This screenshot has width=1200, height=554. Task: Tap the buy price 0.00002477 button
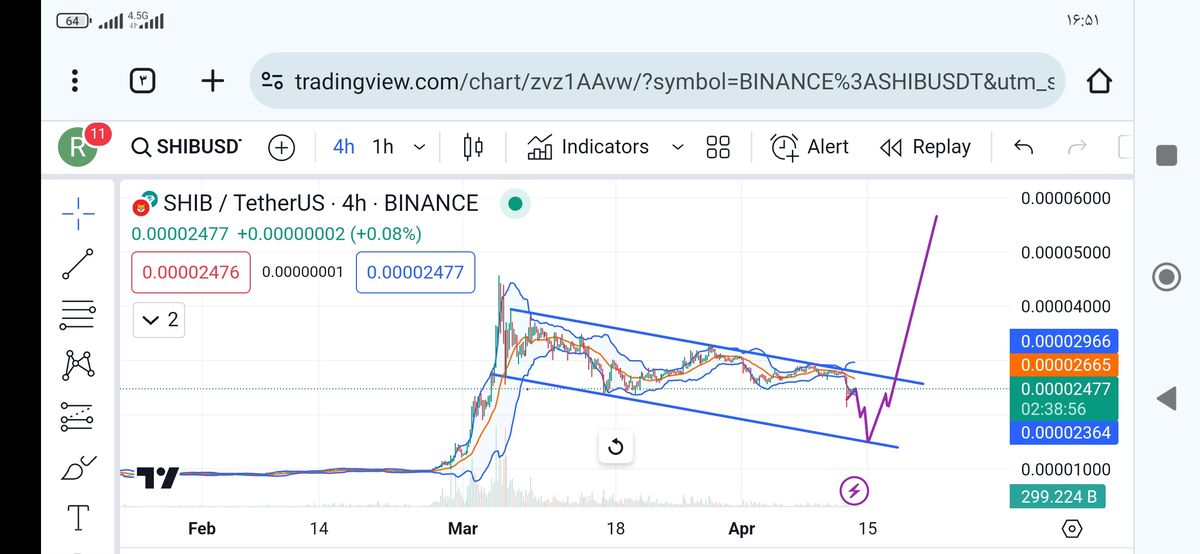415,272
